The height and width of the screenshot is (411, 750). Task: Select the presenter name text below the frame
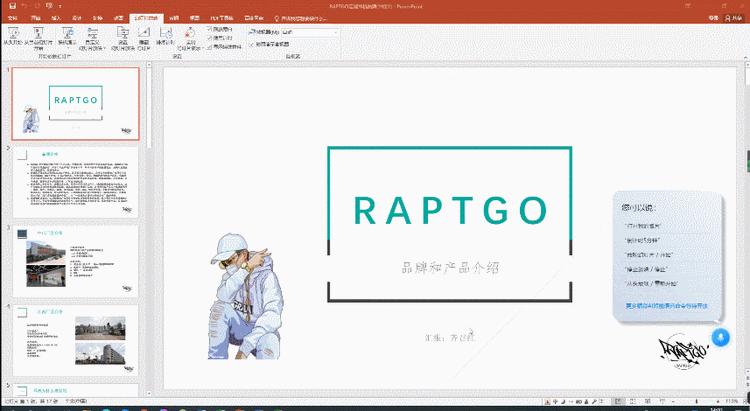point(450,337)
